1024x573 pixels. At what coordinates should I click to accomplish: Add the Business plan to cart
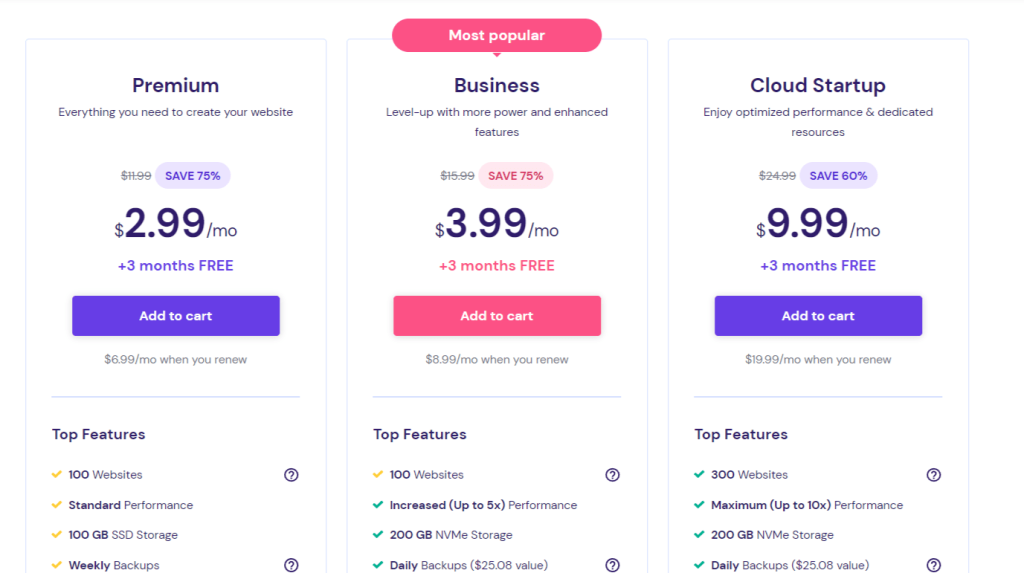[x=497, y=316]
